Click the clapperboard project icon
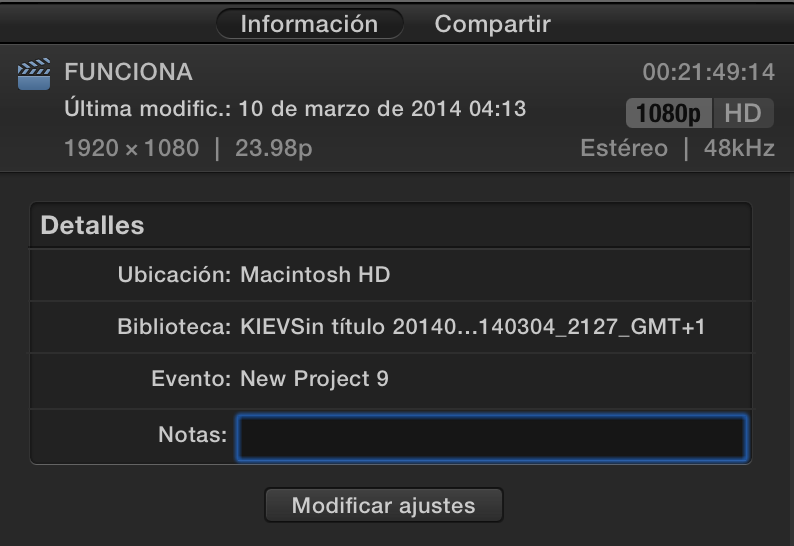Viewport: 794px width, 546px height. 34,75
